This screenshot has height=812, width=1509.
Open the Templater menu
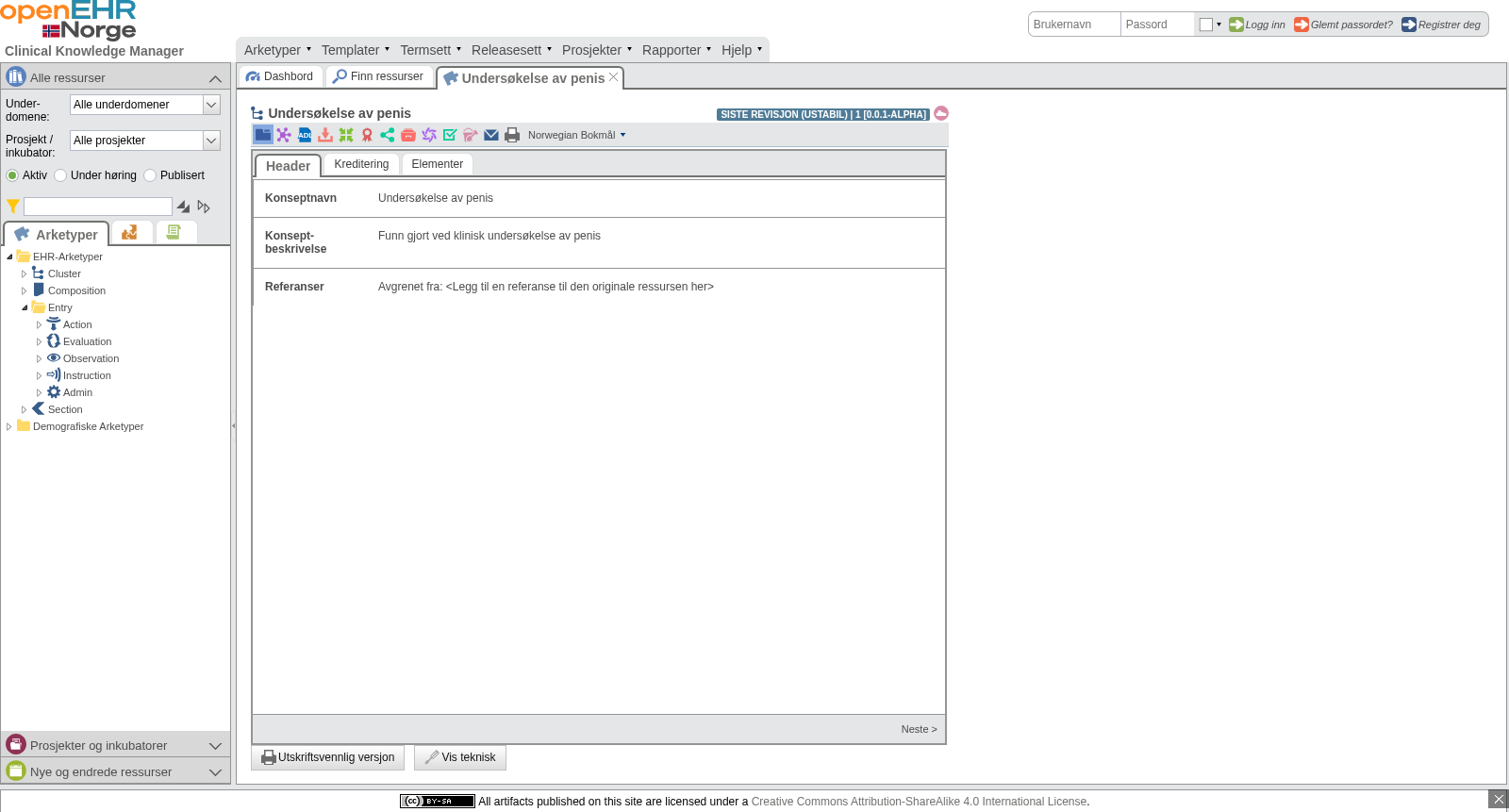click(355, 50)
